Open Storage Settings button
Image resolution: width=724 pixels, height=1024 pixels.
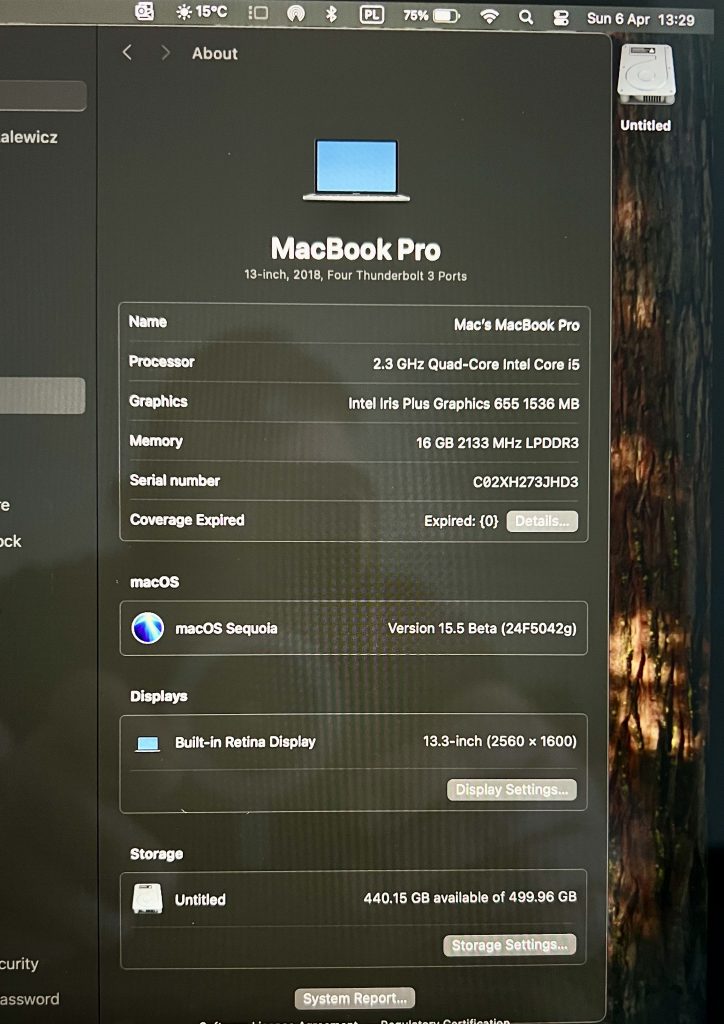point(509,945)
